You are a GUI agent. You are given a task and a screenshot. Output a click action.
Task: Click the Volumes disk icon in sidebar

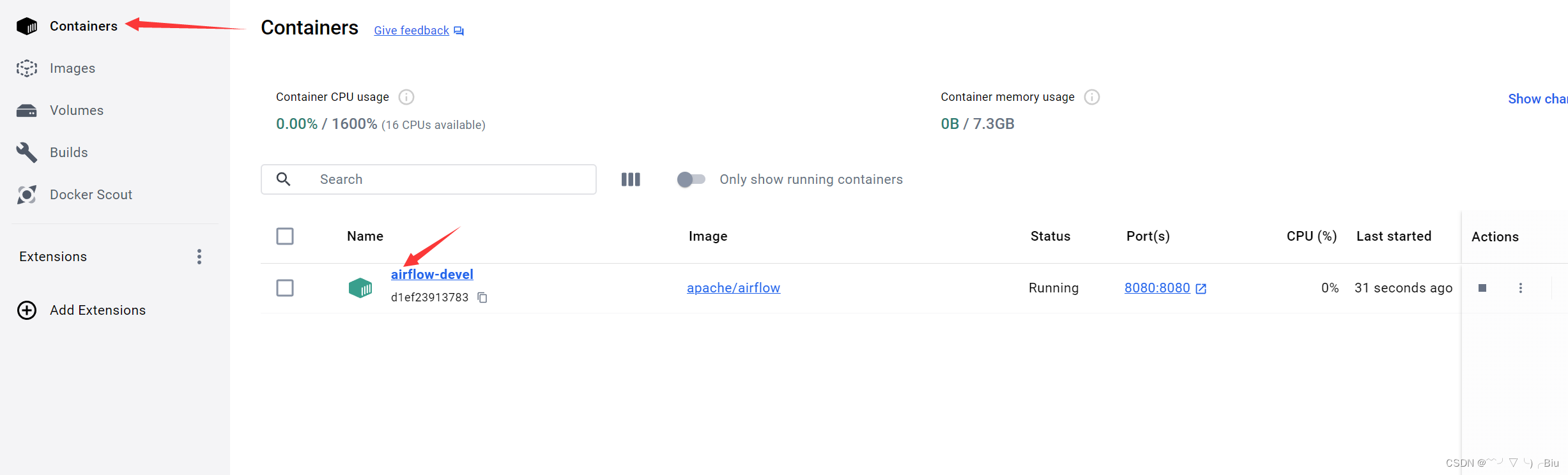pyautogui.click(x=27, y=110)
